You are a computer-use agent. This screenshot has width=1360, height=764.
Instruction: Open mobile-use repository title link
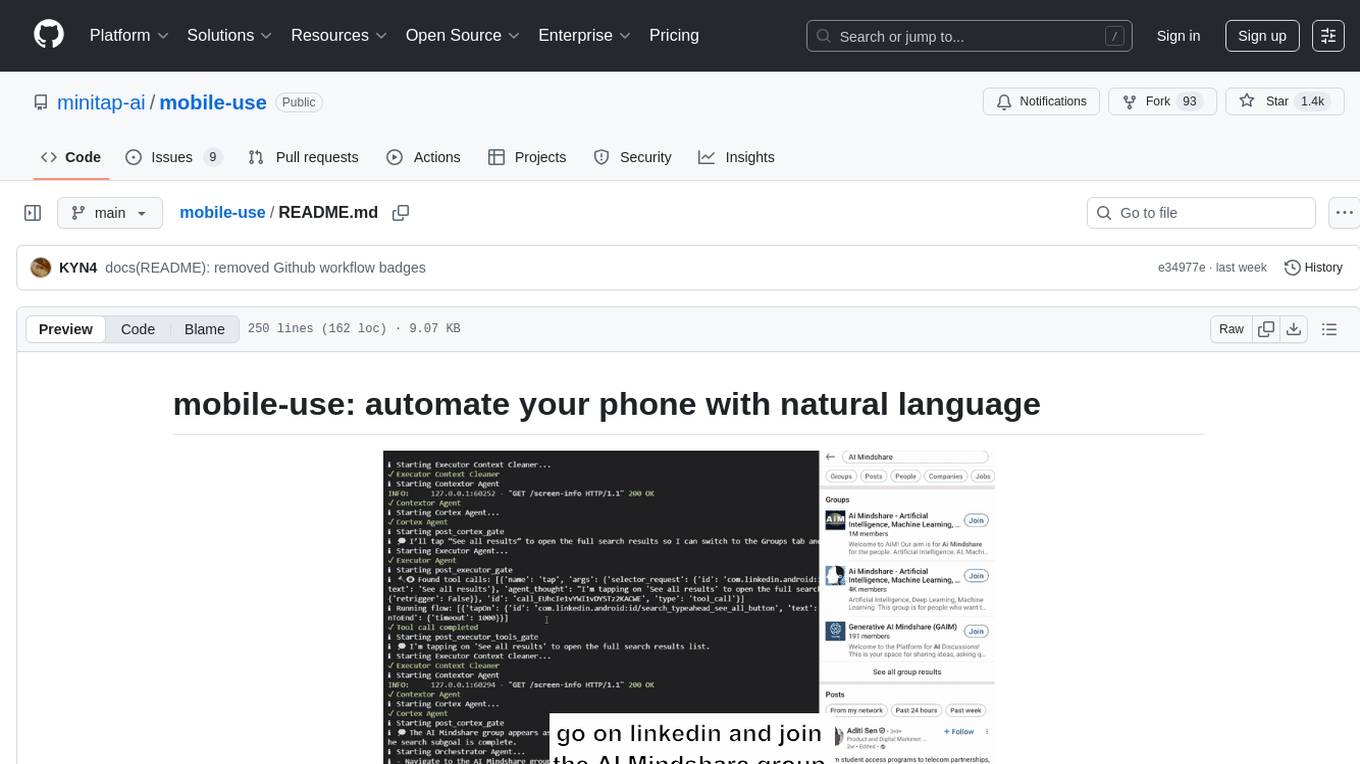(x=213, y=102)
